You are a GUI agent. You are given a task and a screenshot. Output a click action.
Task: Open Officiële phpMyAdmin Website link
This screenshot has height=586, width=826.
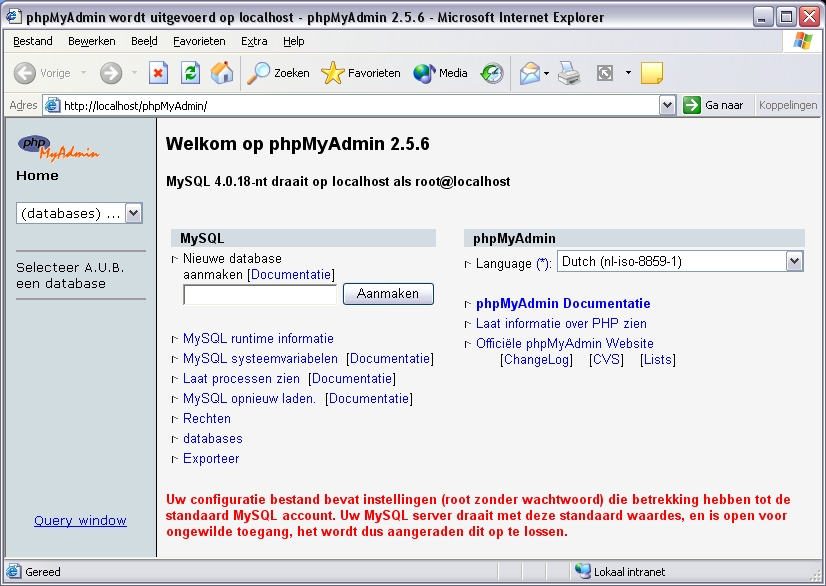click(x=565, y=344)
